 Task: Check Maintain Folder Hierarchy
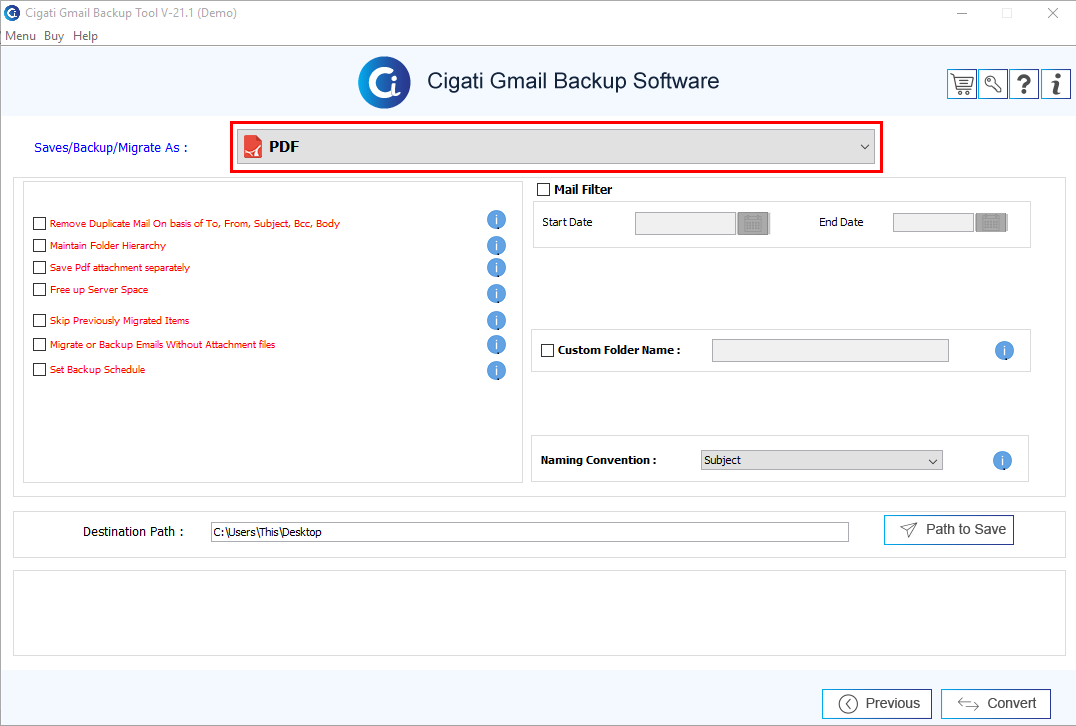39,246
